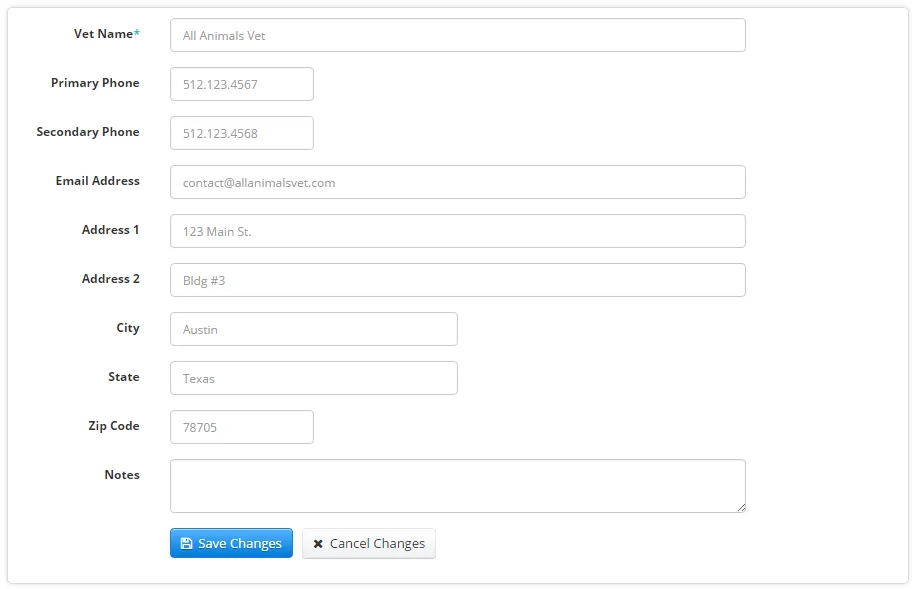
Task: Click inside the Notes text area
Action: point(458,486)
